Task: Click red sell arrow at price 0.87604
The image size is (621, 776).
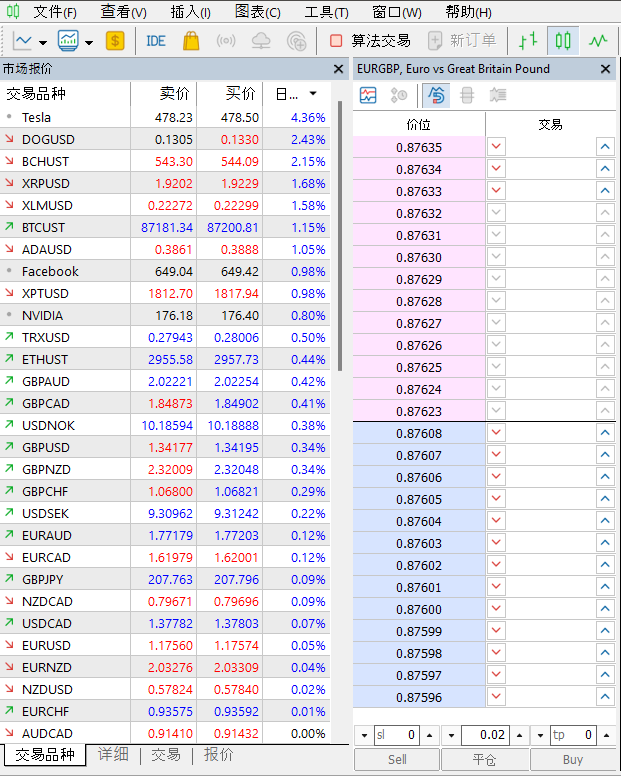Action: (x=496, y=521)
